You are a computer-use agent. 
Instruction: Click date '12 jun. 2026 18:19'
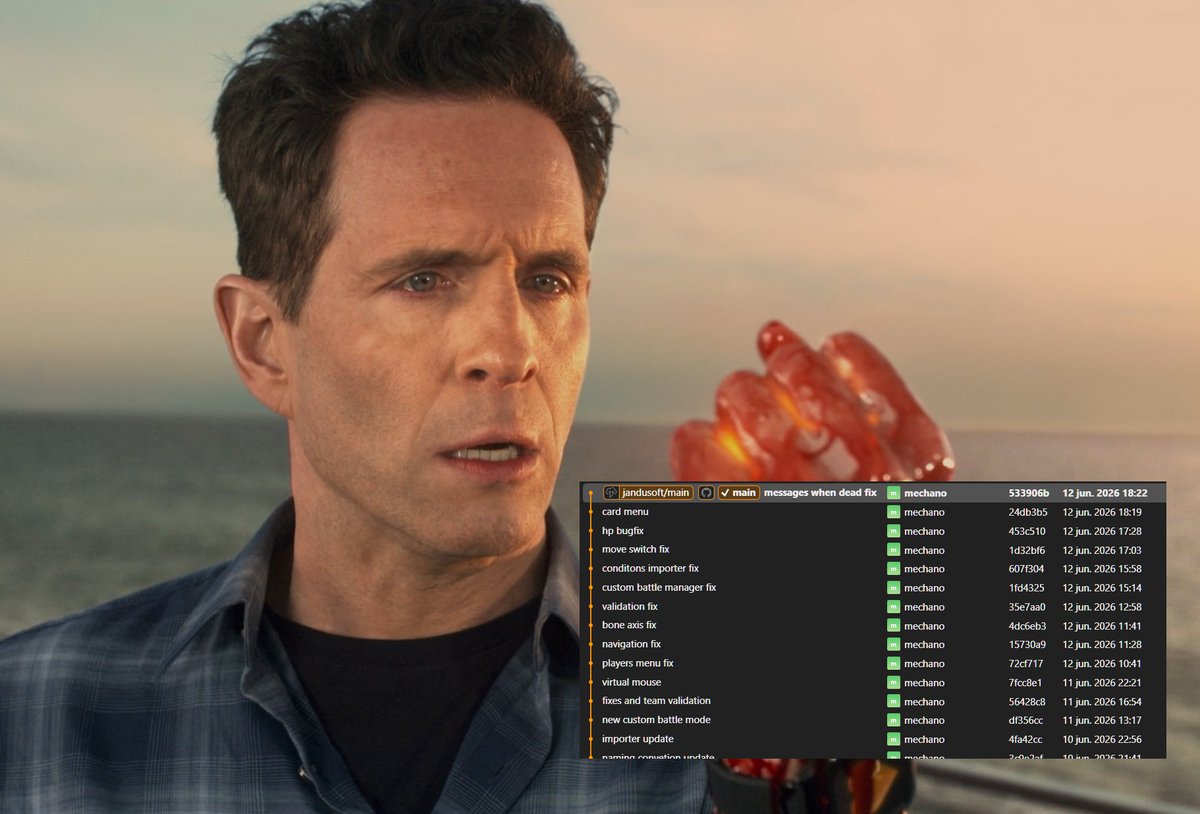1102,512
